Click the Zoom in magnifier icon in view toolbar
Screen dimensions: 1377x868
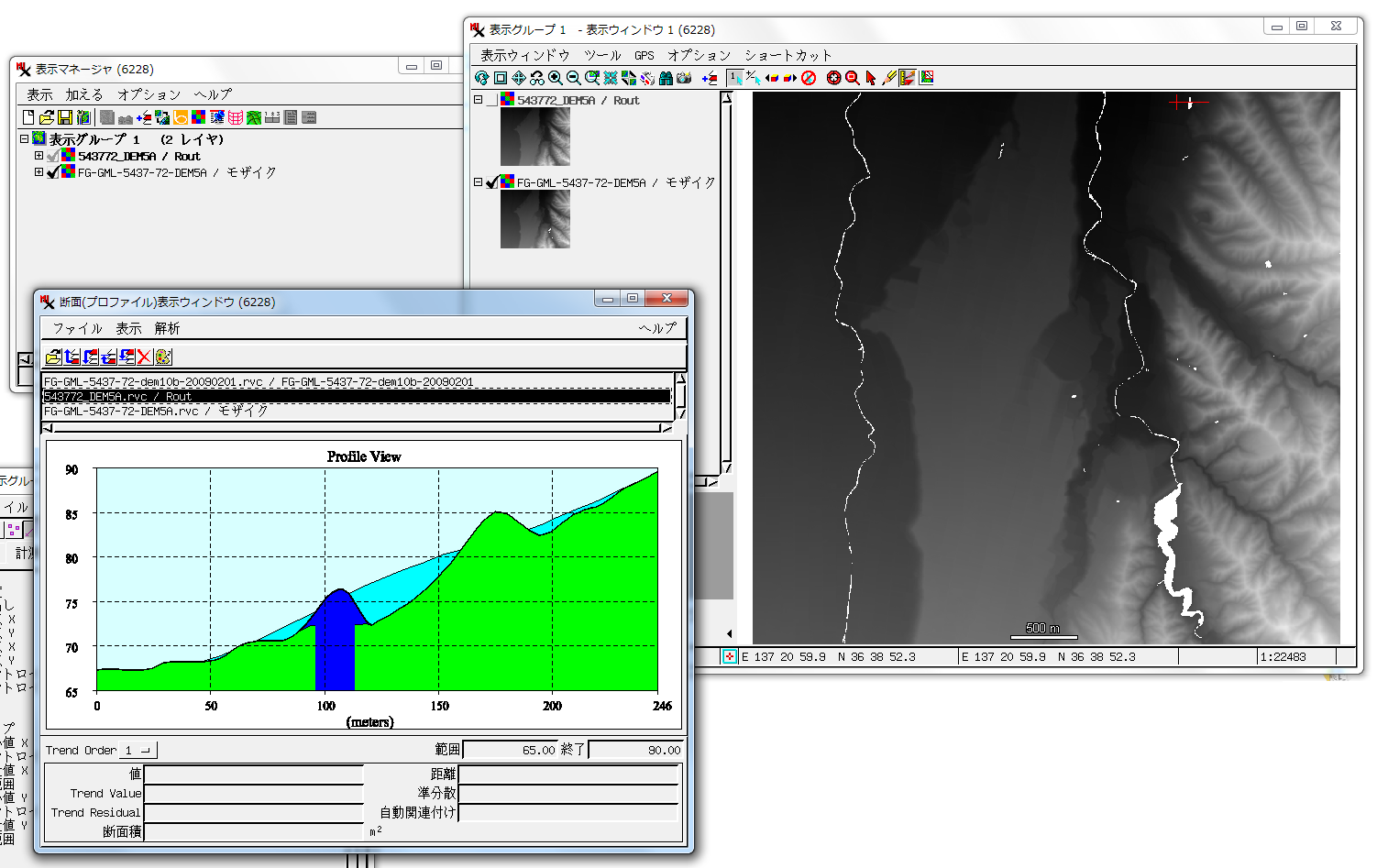click(556, 78)
